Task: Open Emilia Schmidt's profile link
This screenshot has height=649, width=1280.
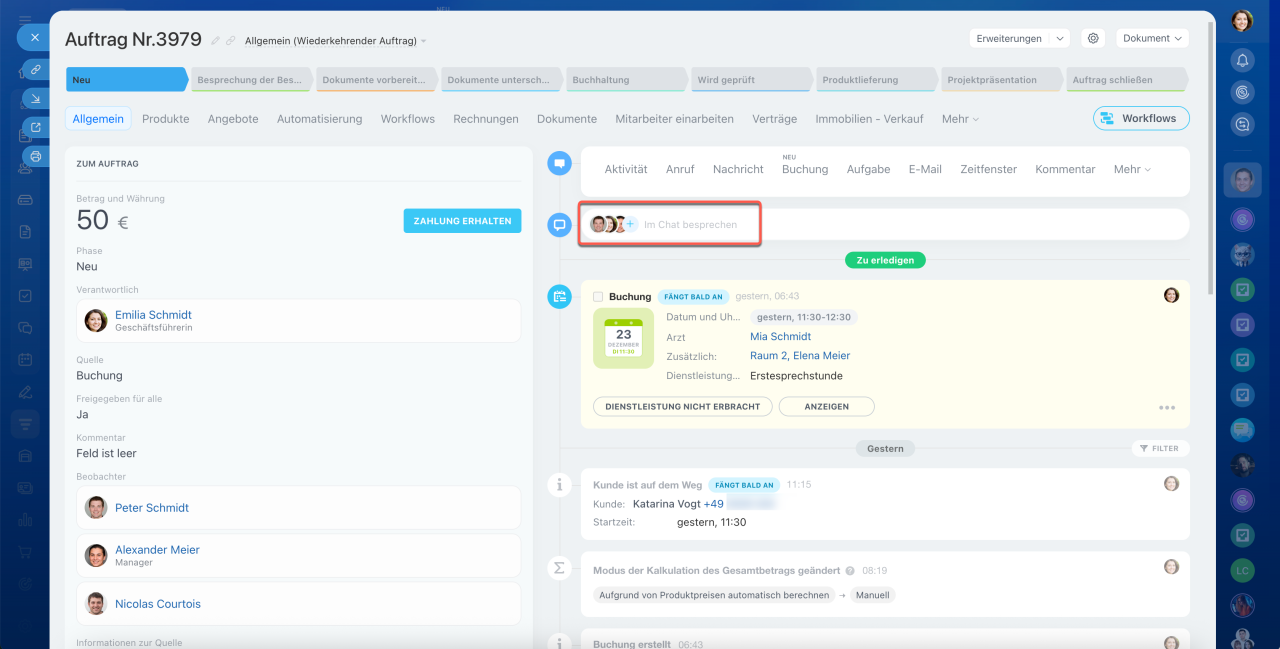Action: coord(153,315)
